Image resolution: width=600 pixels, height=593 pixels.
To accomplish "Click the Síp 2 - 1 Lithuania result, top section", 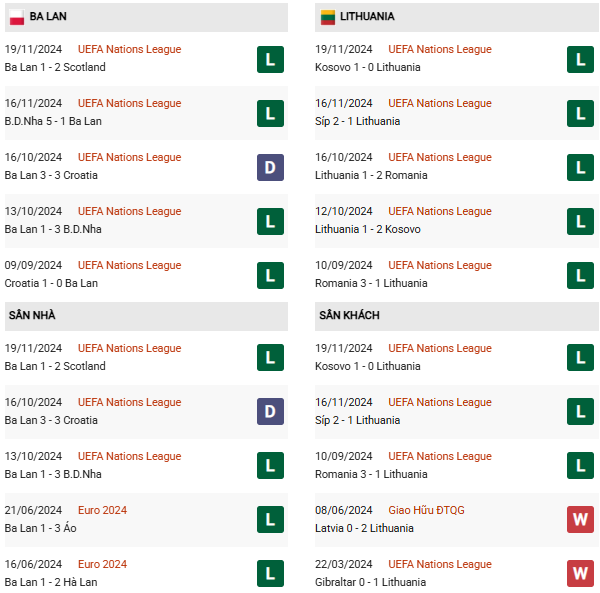I will 357,121.
